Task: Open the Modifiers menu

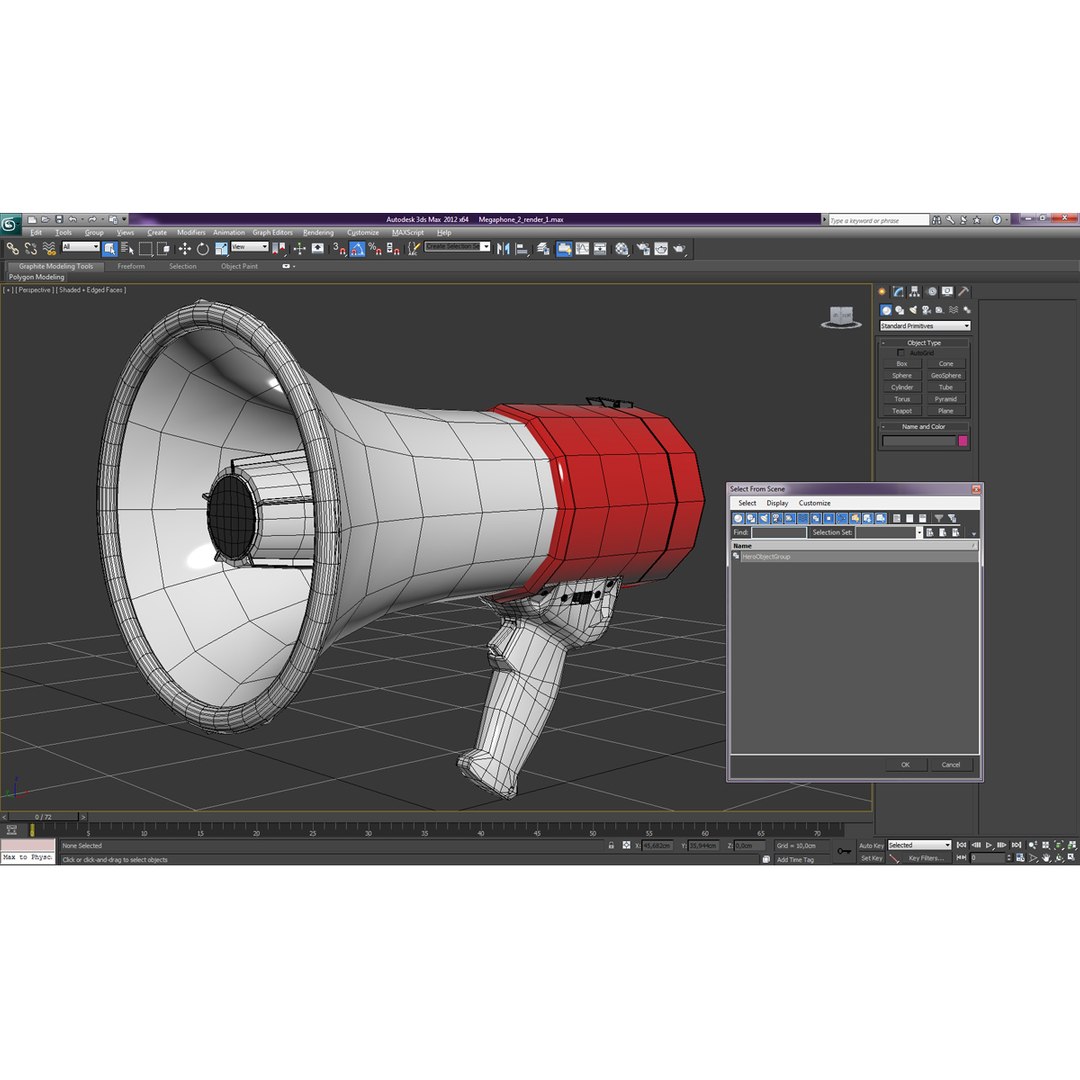Action: point(191,233)
